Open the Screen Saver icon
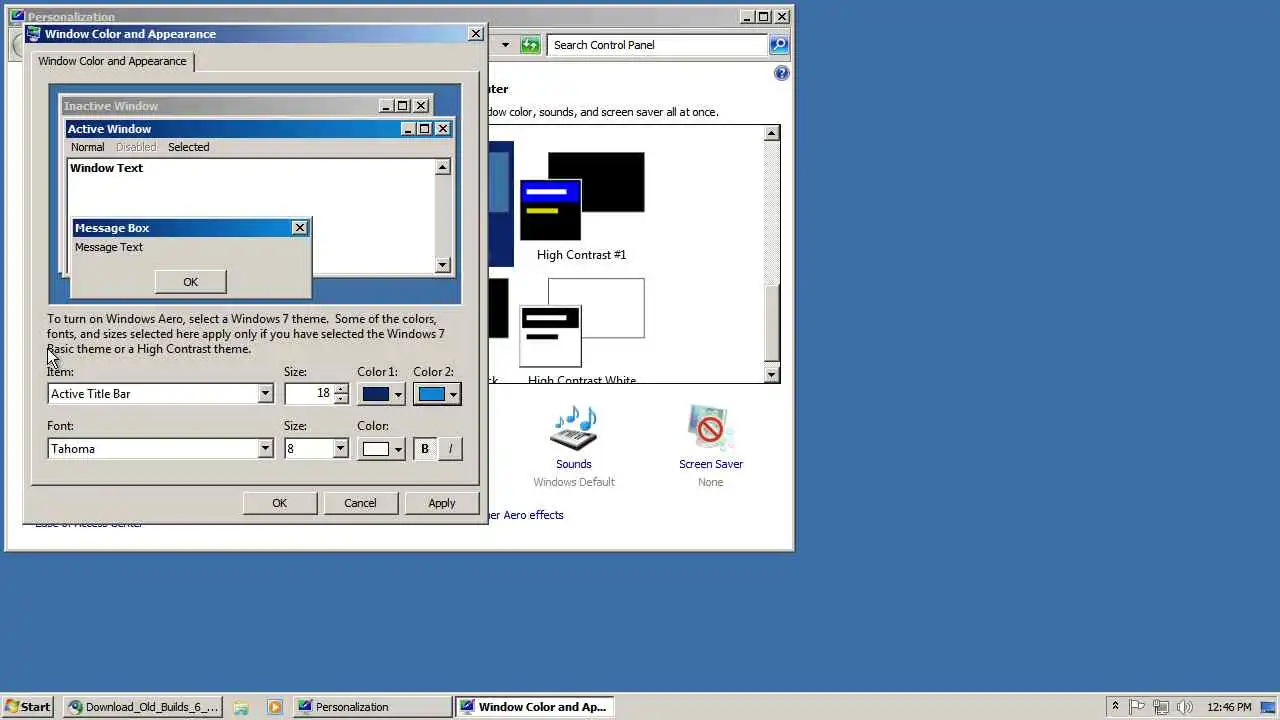Screen dimensions: 1280x720 pyautogui.click(x=710, y=428)
